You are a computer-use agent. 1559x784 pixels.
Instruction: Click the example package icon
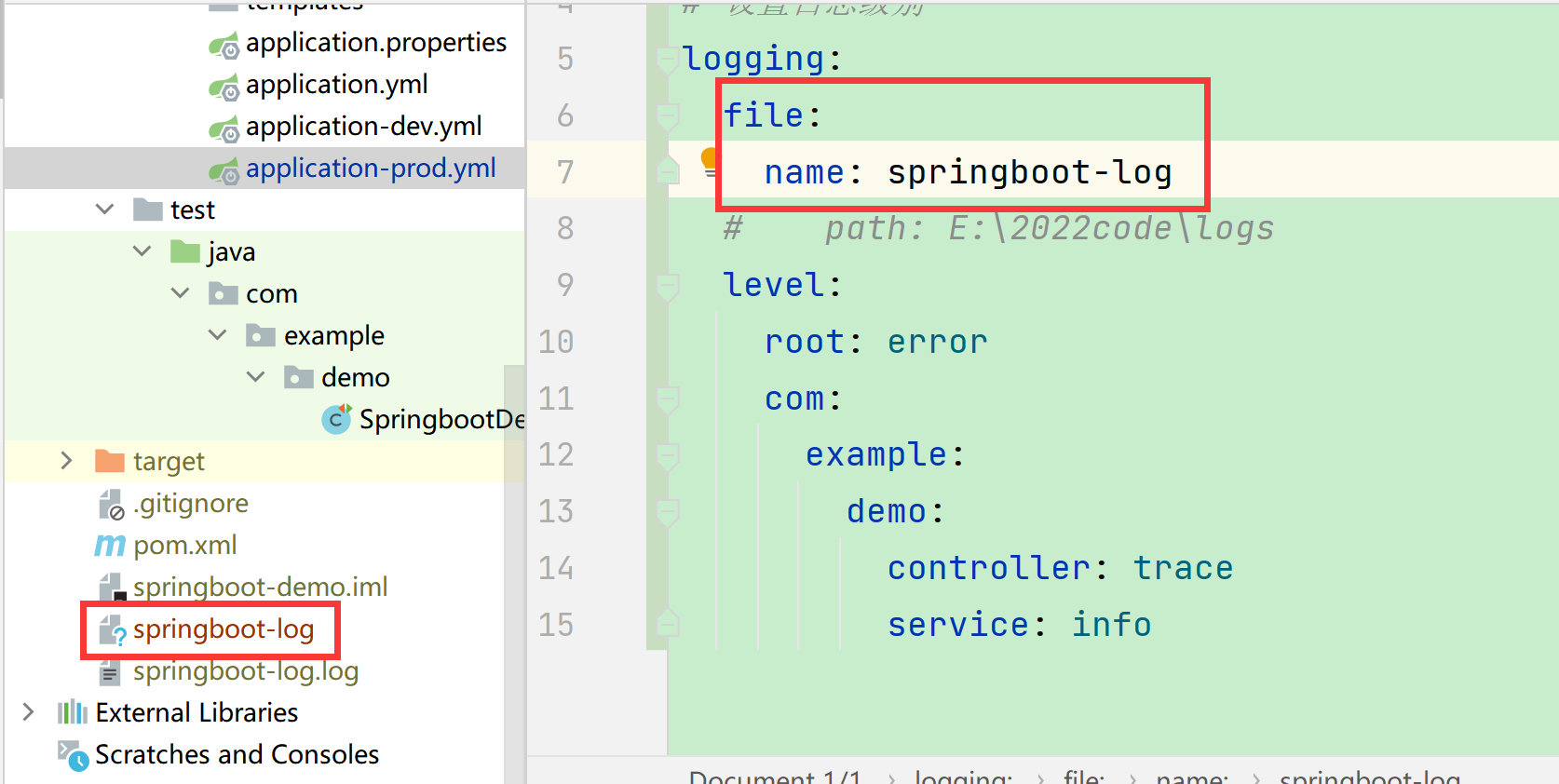[x=261, y=335]
